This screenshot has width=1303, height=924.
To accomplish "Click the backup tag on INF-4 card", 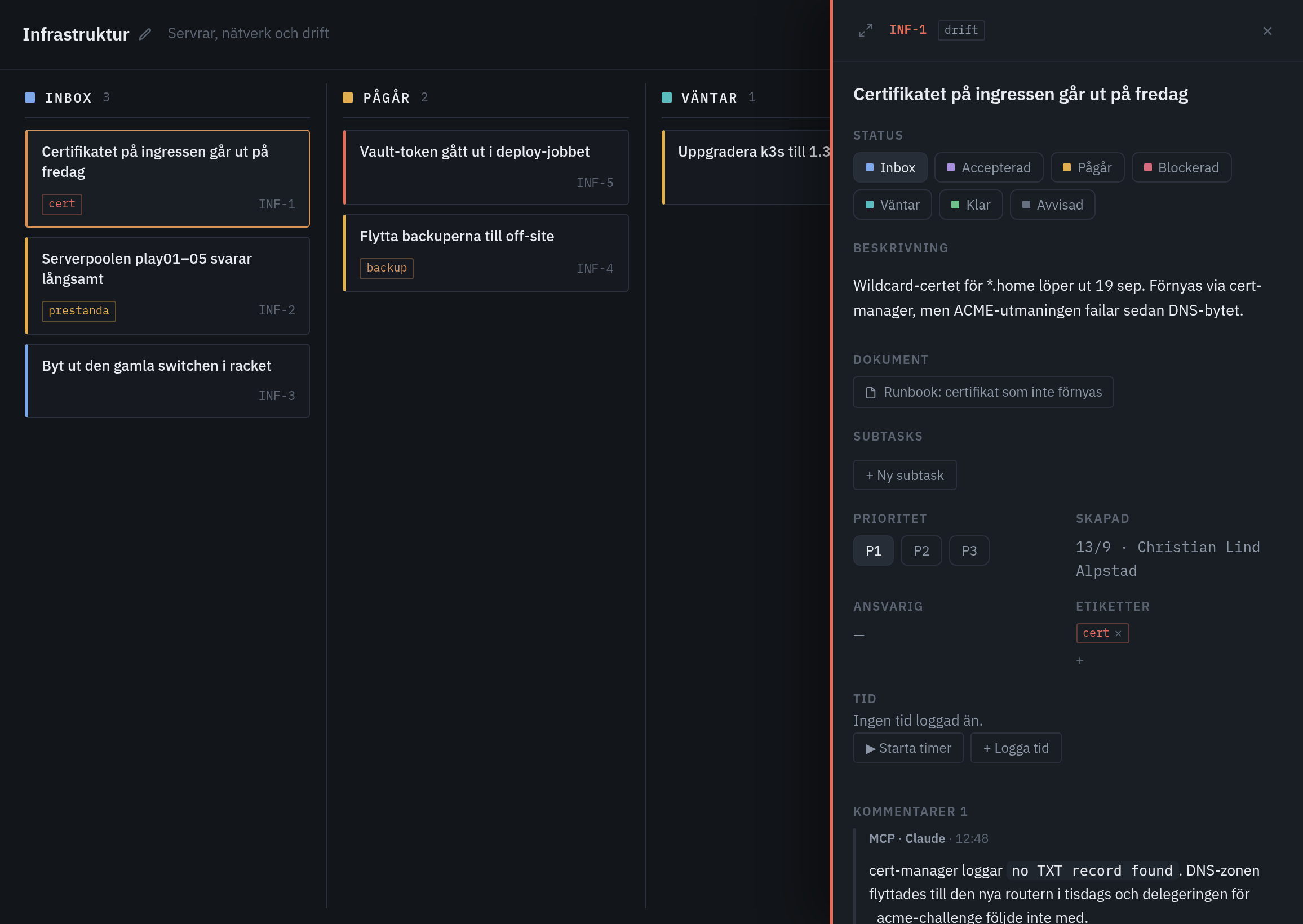I will pos(387,269).
